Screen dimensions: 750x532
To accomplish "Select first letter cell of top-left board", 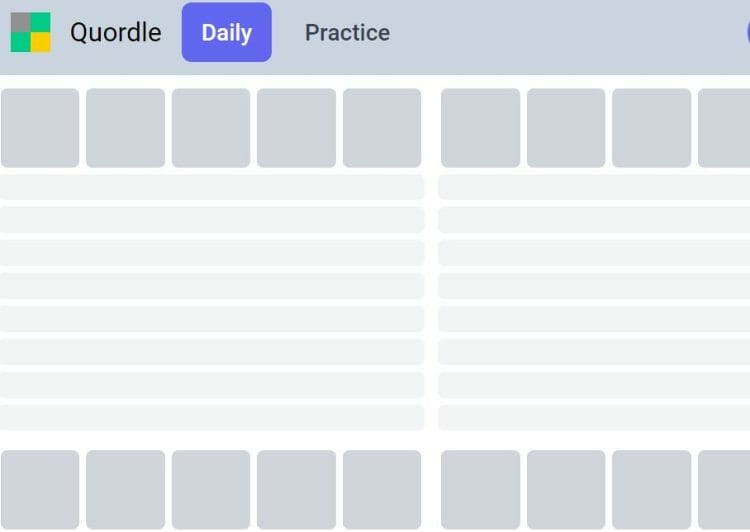I will tap(40, 128).
